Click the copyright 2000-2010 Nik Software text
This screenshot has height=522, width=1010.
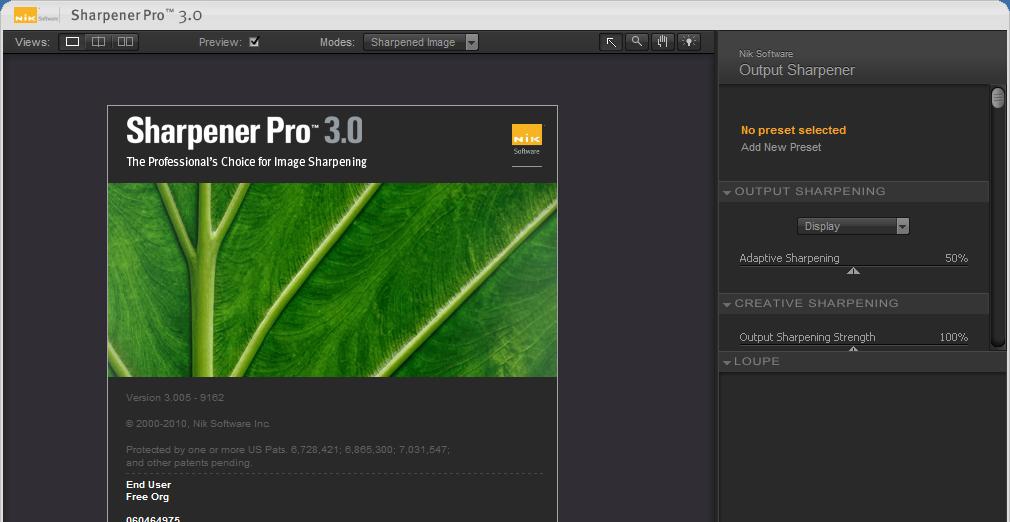point(198,424)
